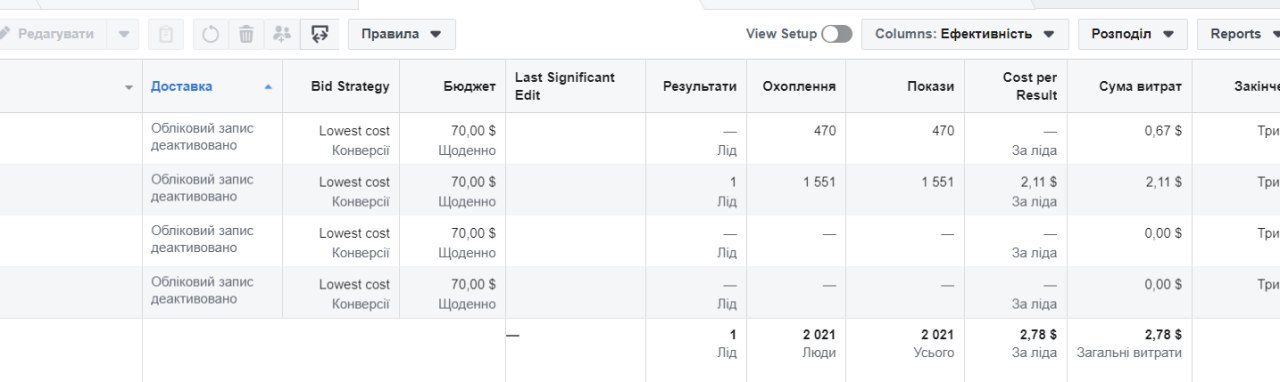1280x382 pixels.
Task: Open the Reports dropdown menu
Action: pos(1240,34)
